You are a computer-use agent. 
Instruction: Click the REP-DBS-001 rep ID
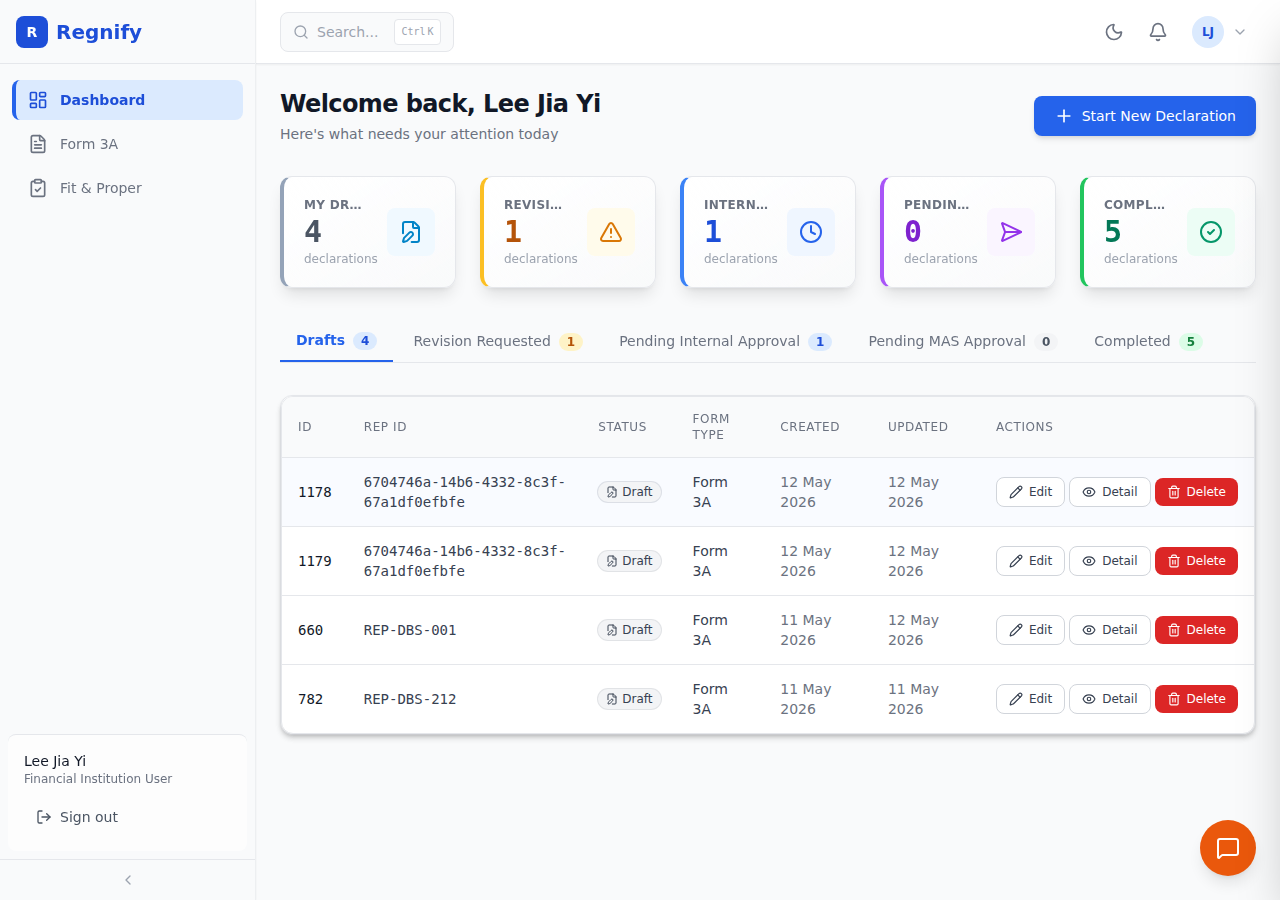click(410, 630)
